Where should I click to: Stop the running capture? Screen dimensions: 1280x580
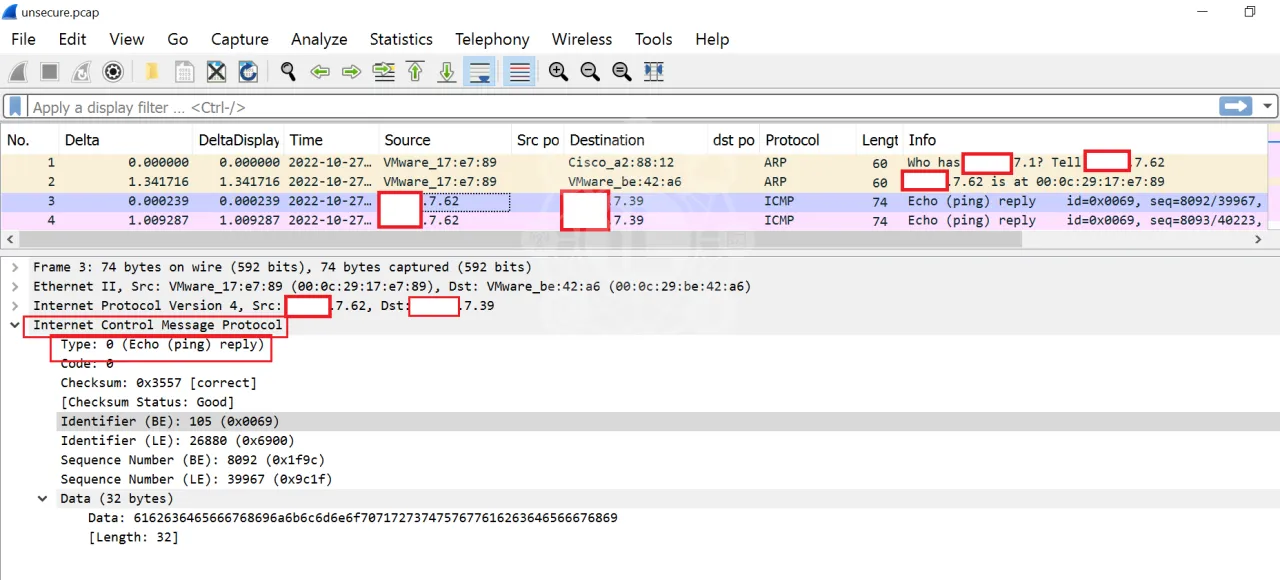49,72
